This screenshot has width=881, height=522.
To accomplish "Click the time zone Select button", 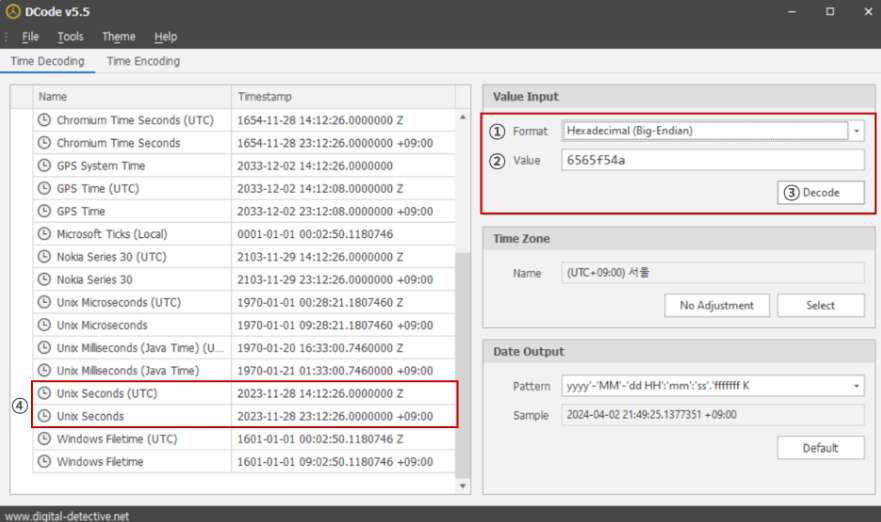I will (x=820, y=305).
